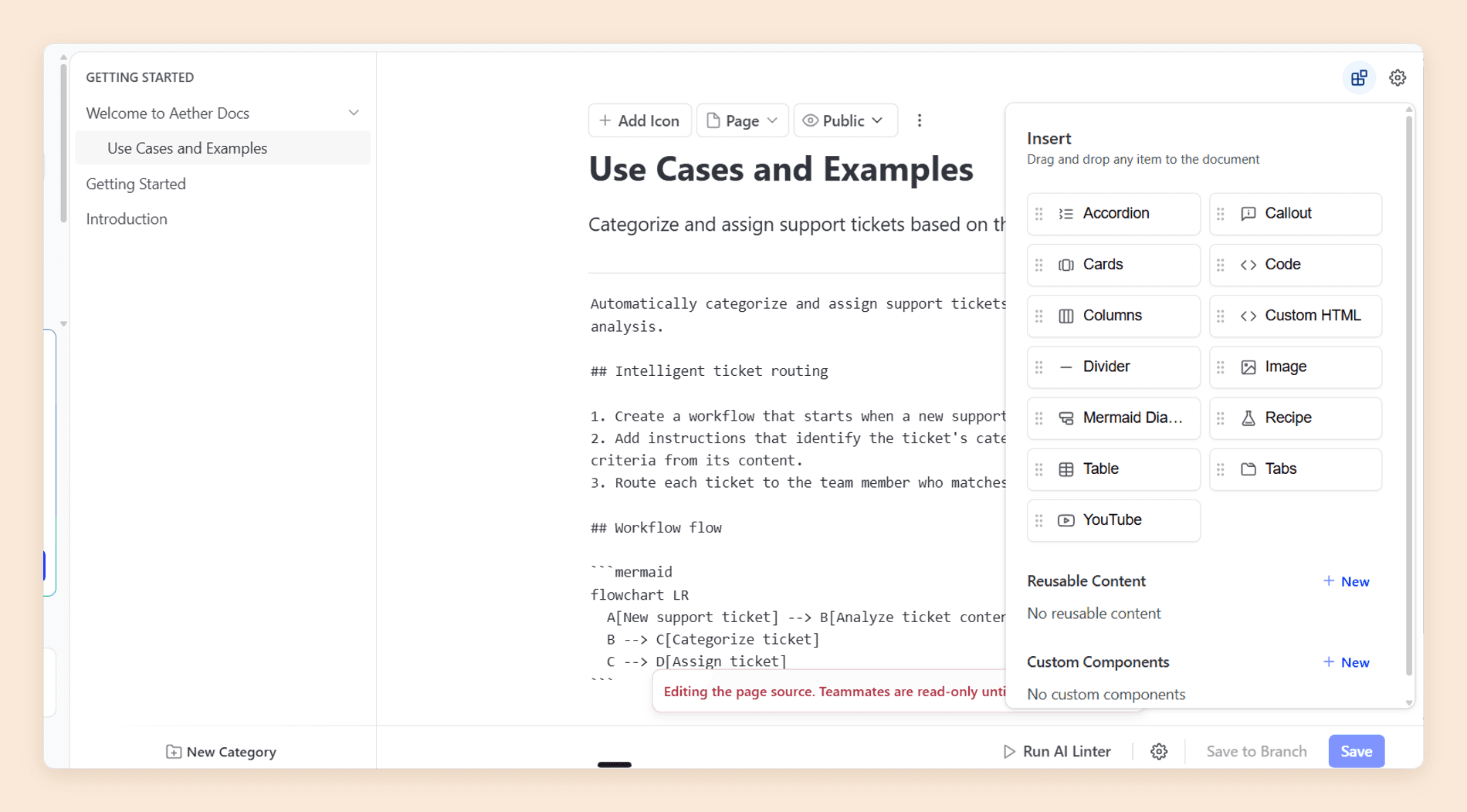Grab the drag handle of Divider item
The image size is (1467, 812).
click(1039, 367)
